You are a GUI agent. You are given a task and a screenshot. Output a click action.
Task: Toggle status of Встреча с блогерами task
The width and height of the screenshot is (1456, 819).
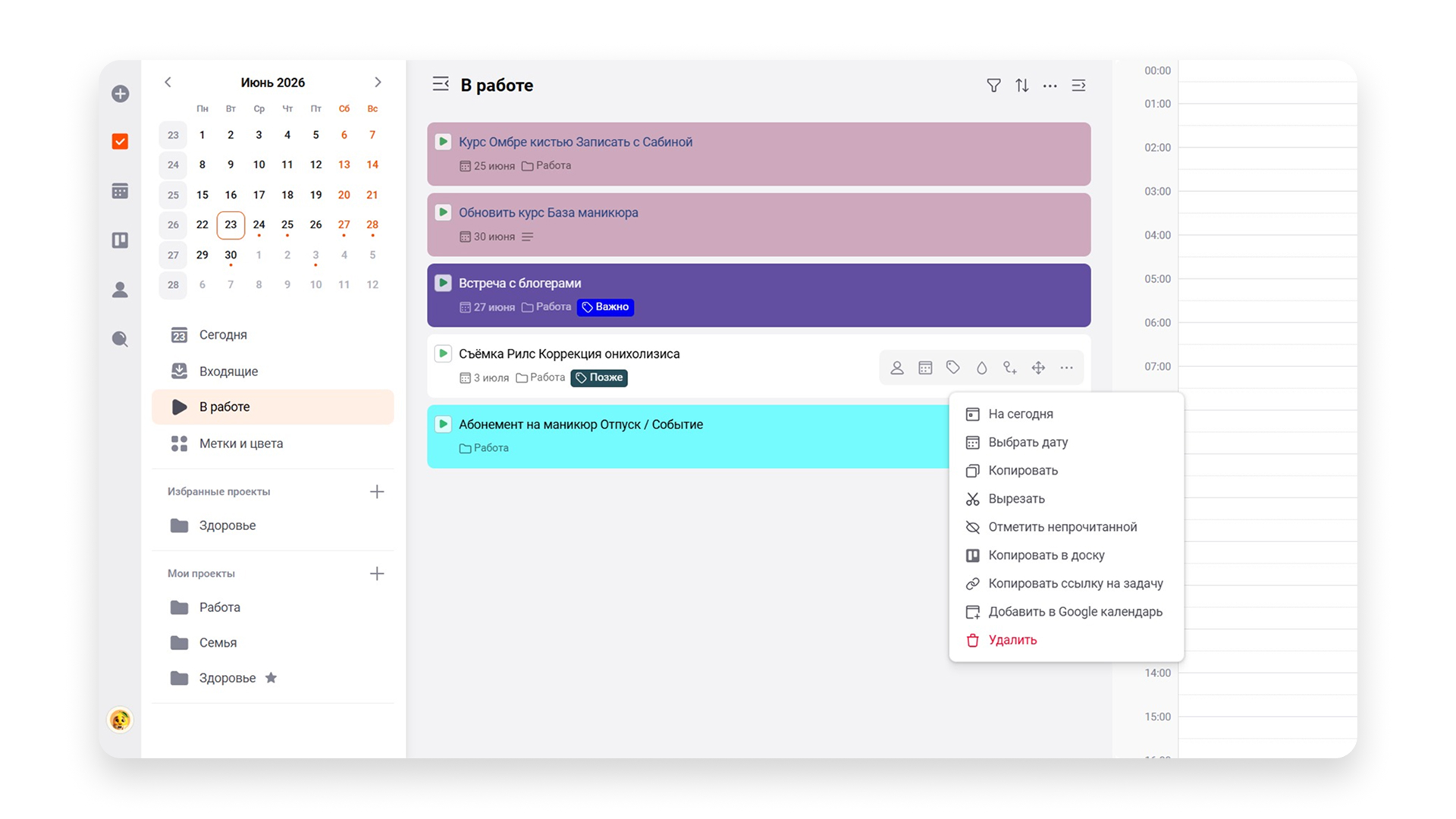tap(443, 283)
